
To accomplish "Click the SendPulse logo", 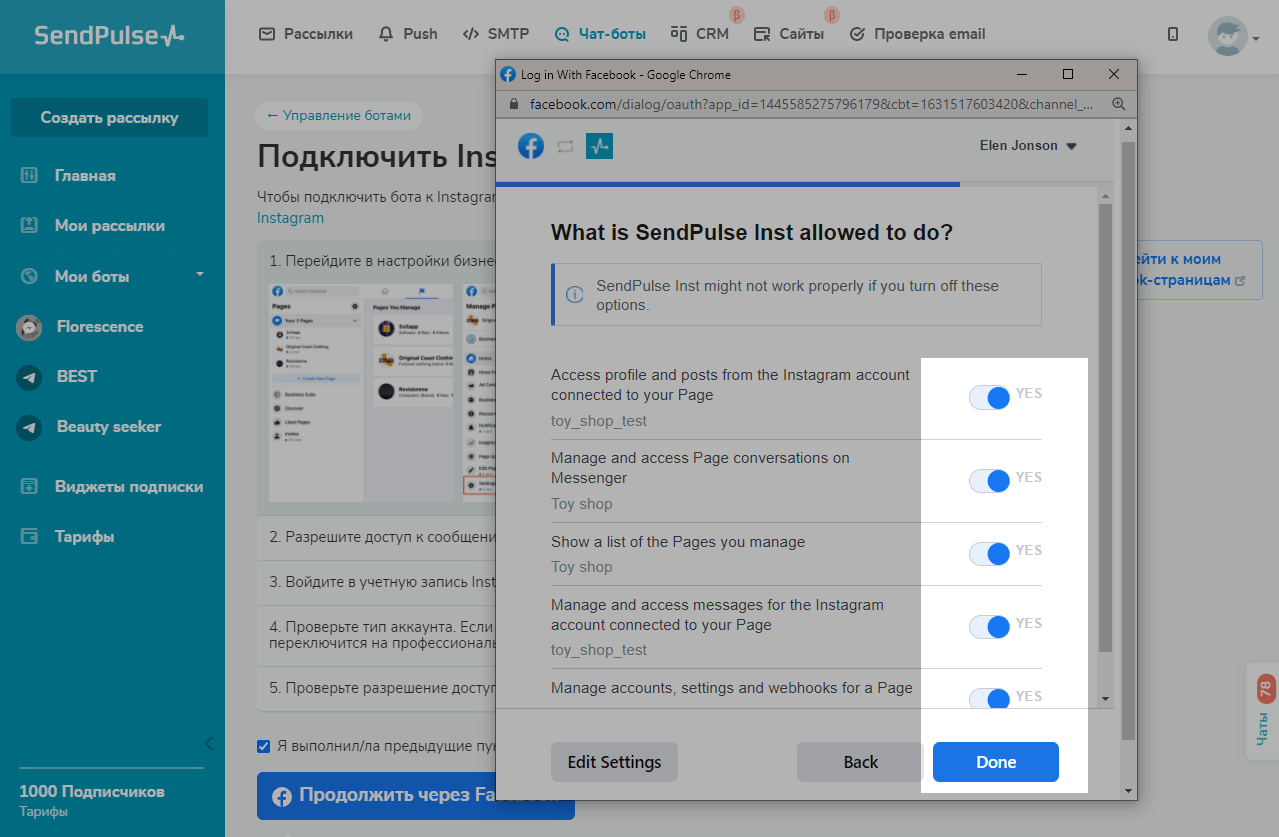I will (x=110, y=36).
